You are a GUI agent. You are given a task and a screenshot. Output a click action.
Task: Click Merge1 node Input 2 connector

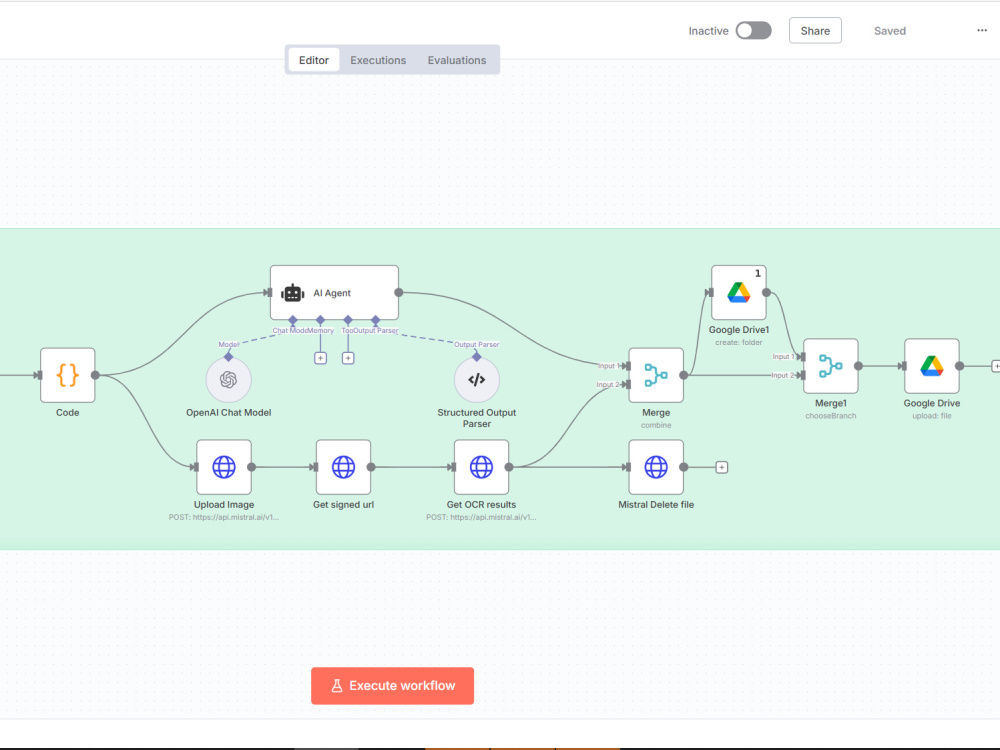pyautogui.click(x=802, y=375)
